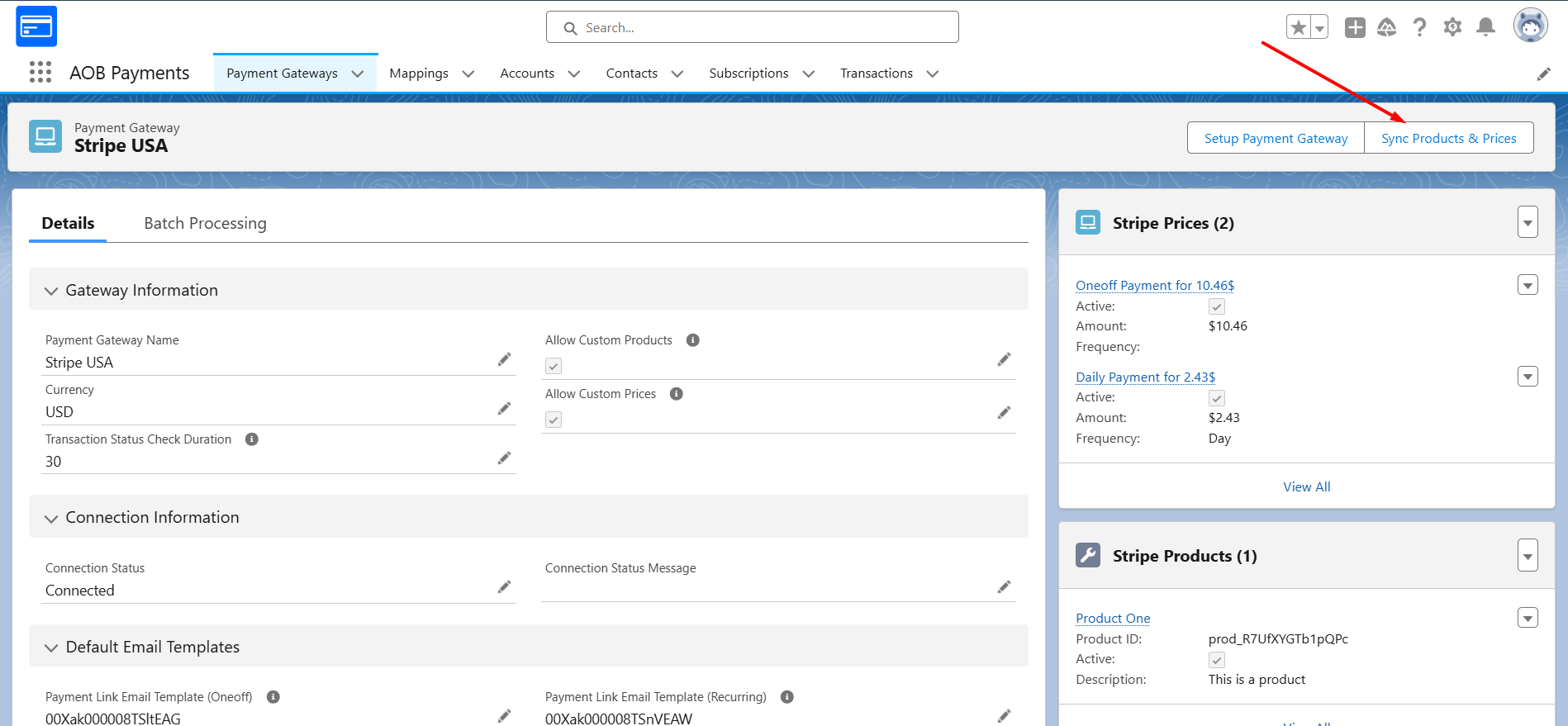Toggle Active checkbox for Daily Payment
The width and height of the screenshot is (1568, 726).
point(1217,398)
